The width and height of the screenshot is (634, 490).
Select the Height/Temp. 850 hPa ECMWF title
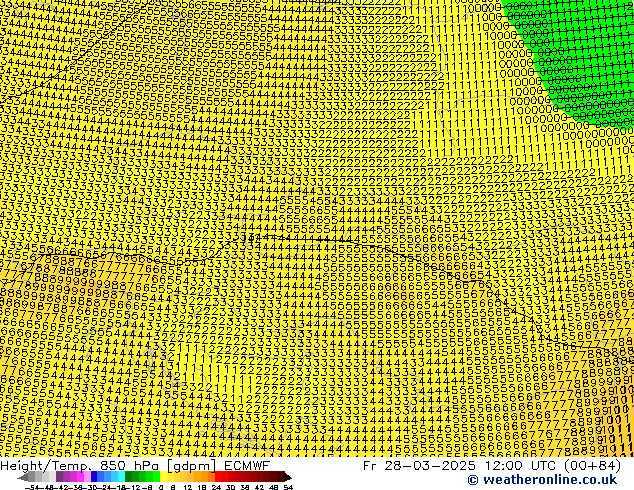(x=135, y=465)
